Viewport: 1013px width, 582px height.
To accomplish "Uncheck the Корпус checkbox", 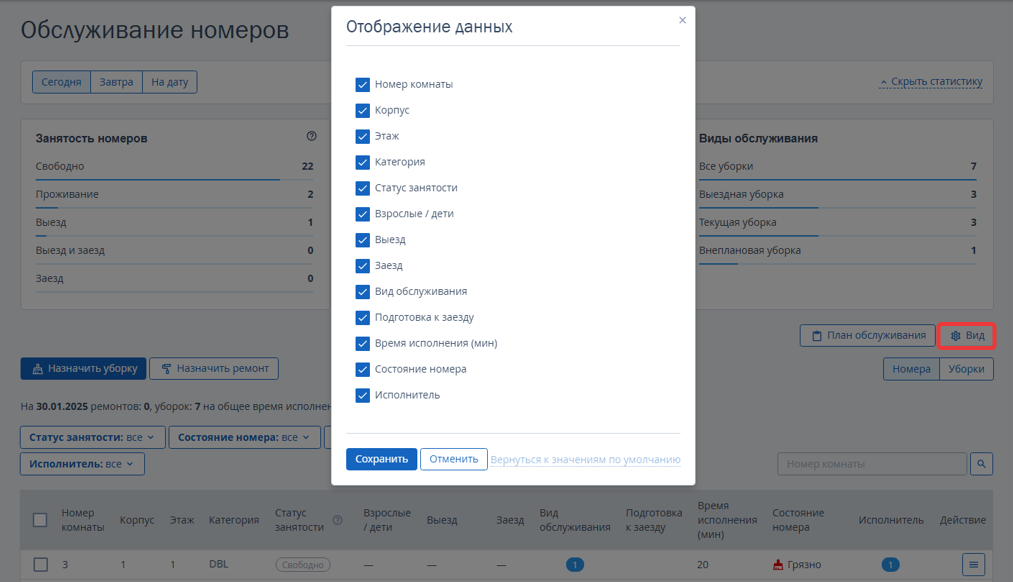I will coord(362,110).
